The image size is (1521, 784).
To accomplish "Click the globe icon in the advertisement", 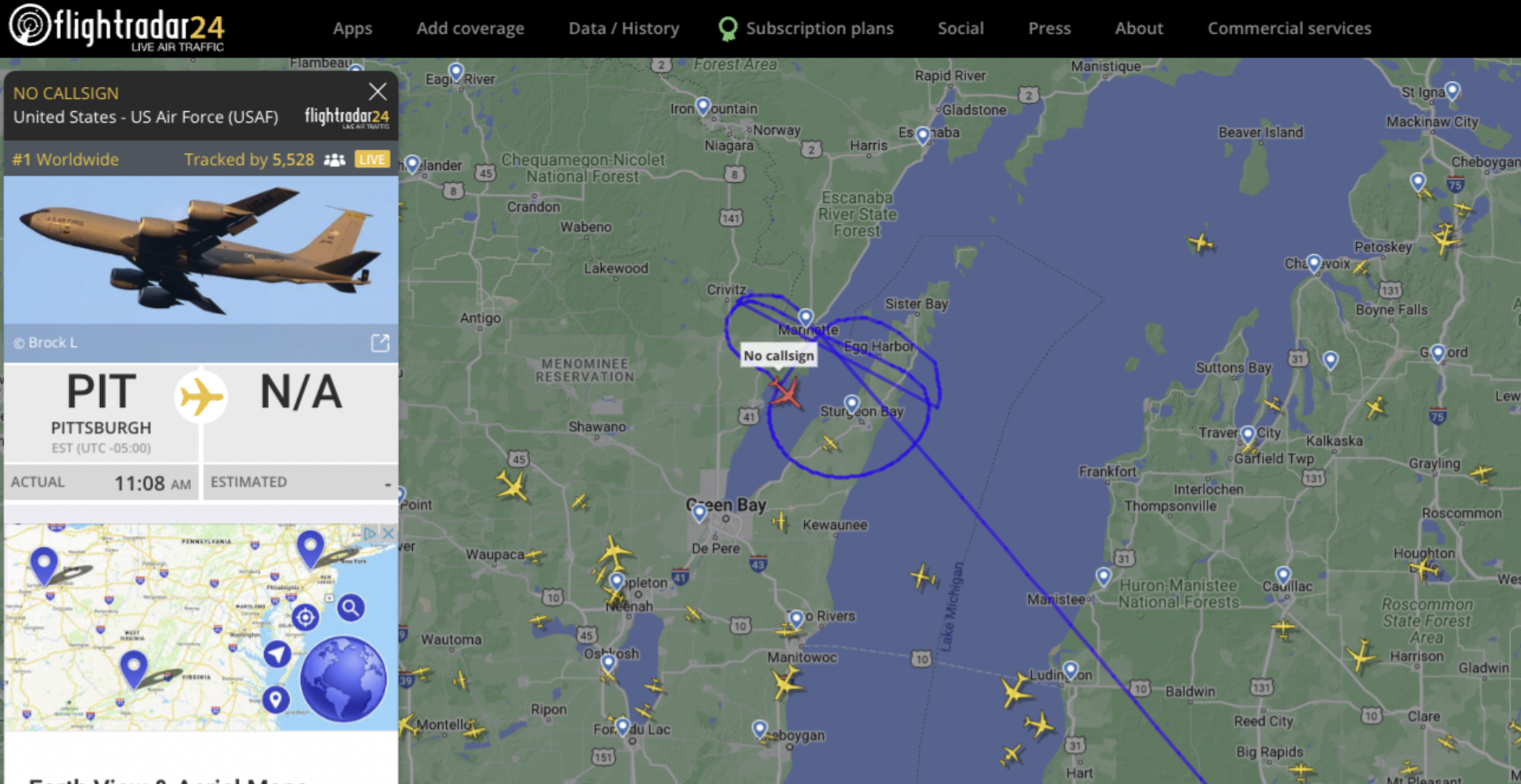I will (x=344, y=678).
